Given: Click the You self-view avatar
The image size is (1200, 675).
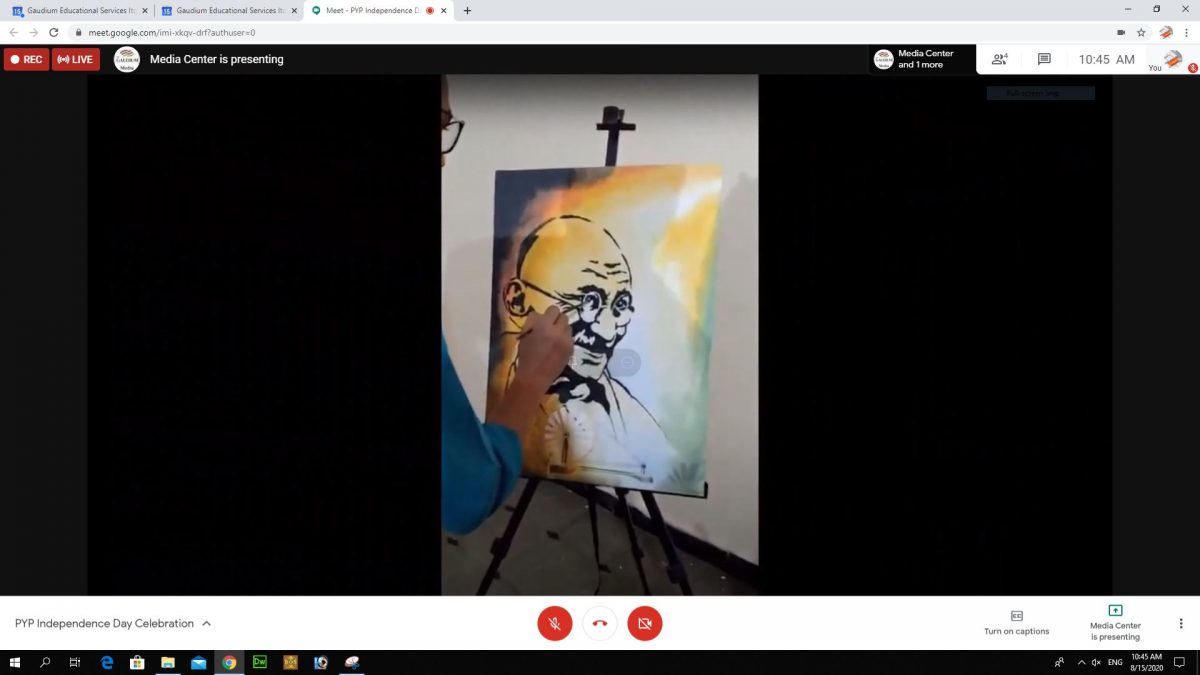Looking at the screenshot, I should point(1173,59).
